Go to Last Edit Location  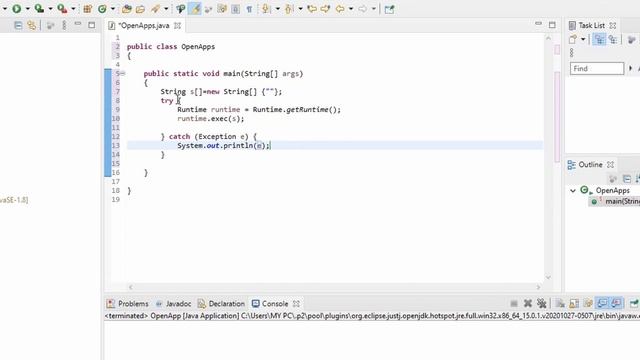click(x=312, y=9)
